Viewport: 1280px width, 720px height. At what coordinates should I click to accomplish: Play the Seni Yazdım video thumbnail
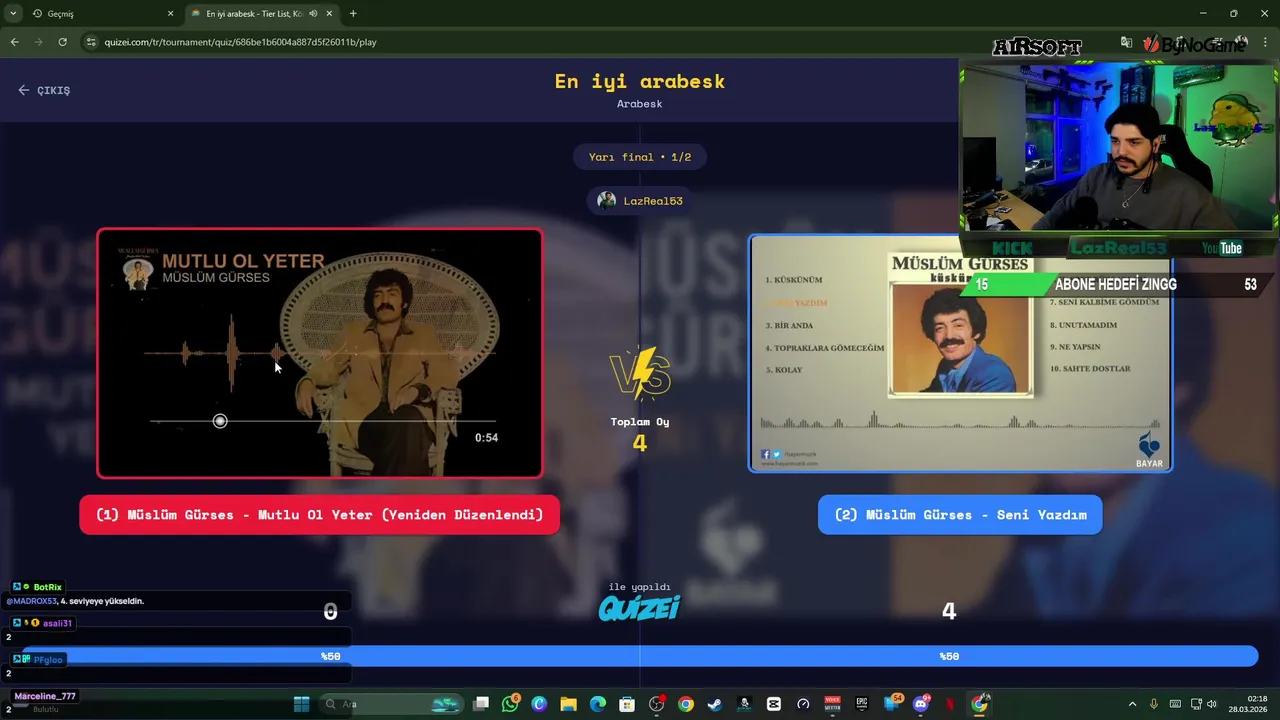pyautogui.click(x=960, y=354)
